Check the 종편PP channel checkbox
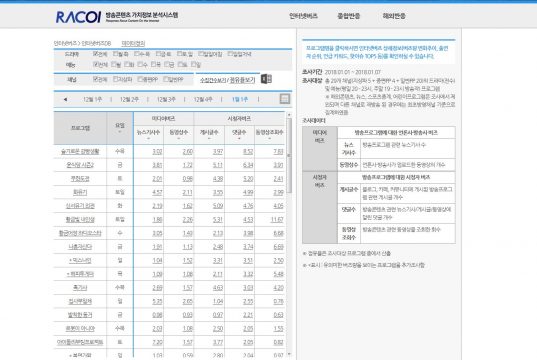The width and height of the screenshot is (537, 360). coord(140,79)
